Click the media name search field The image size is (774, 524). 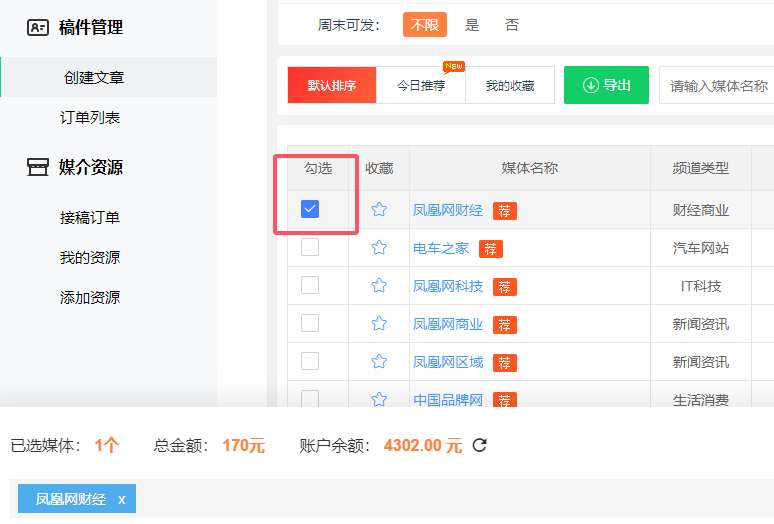(x=718, y=85)
